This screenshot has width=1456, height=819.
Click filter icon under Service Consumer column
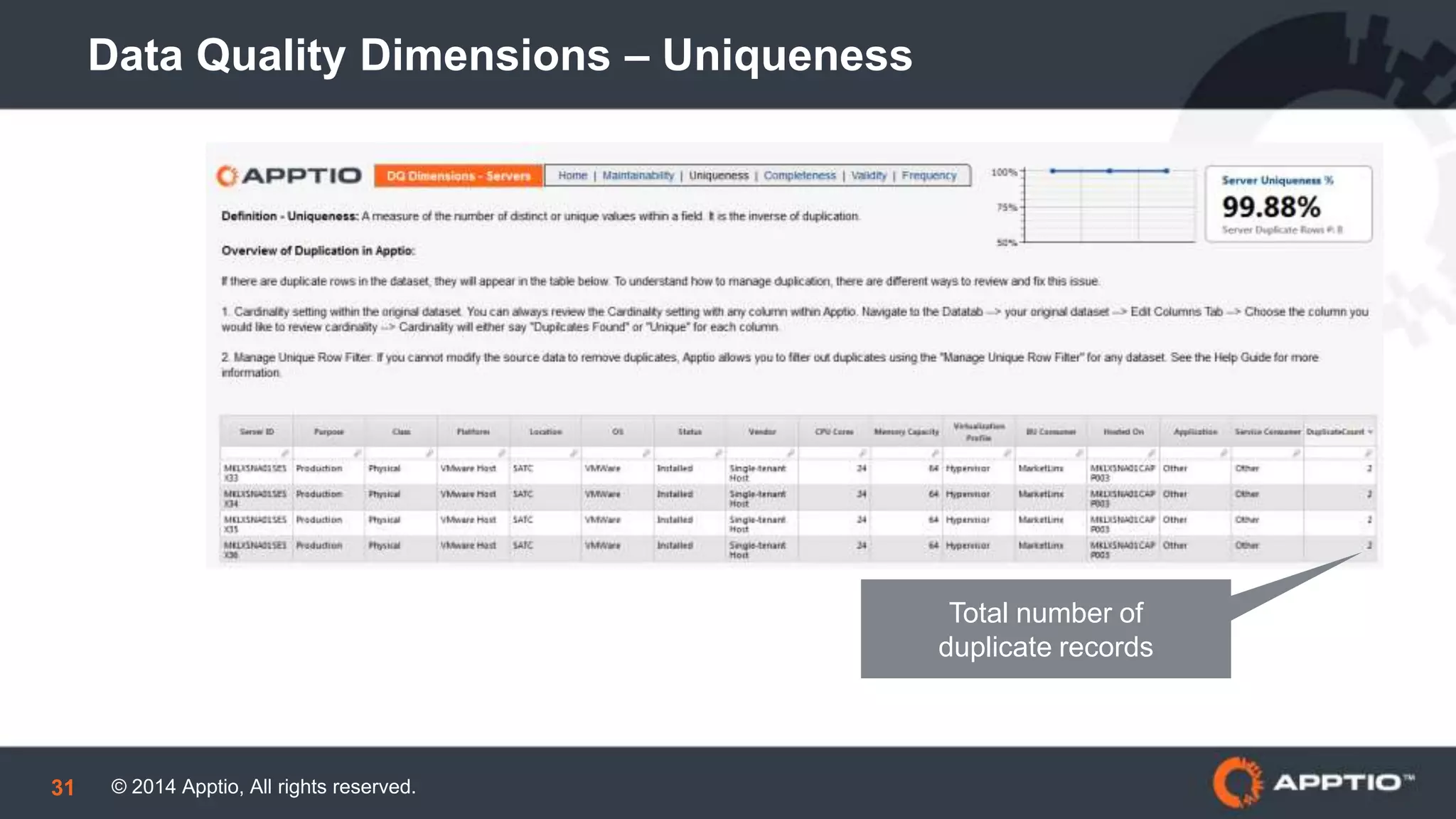[x=1297, y=453]
